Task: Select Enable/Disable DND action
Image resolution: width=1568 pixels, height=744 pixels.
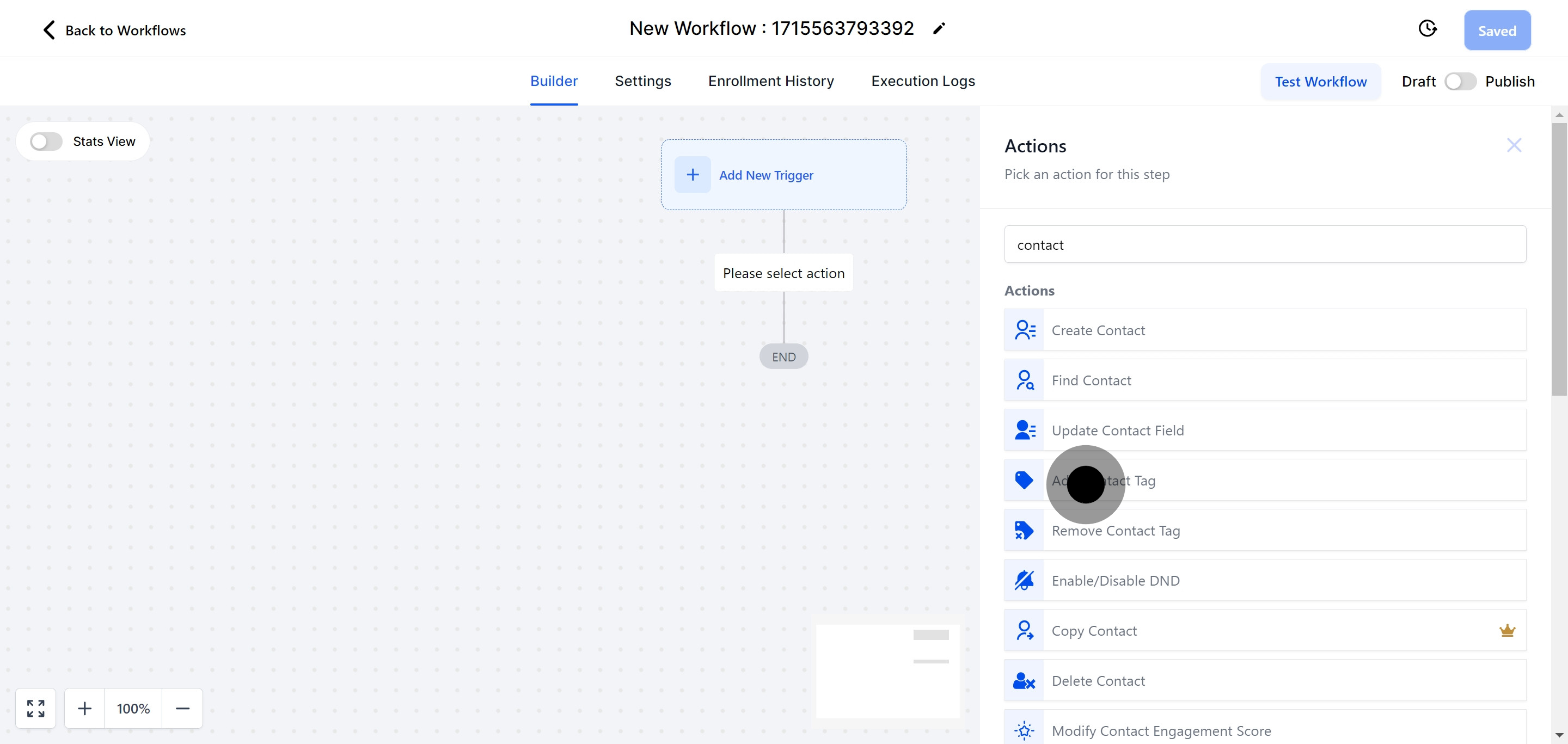Action: pos(1265,580)
